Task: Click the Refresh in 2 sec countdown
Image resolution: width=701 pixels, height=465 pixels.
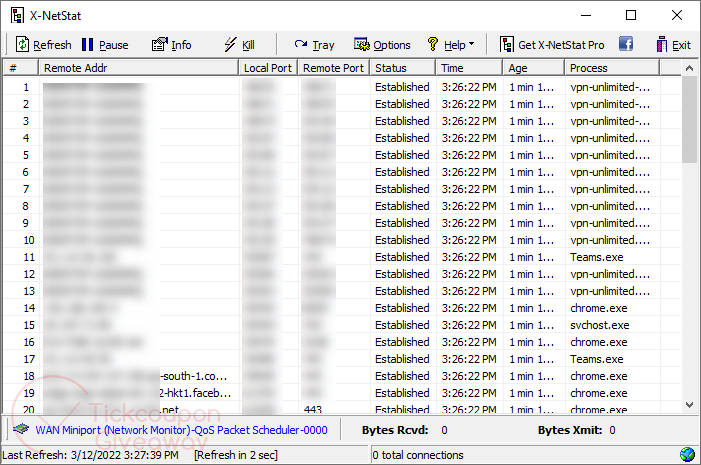Action: pos(236,455)
